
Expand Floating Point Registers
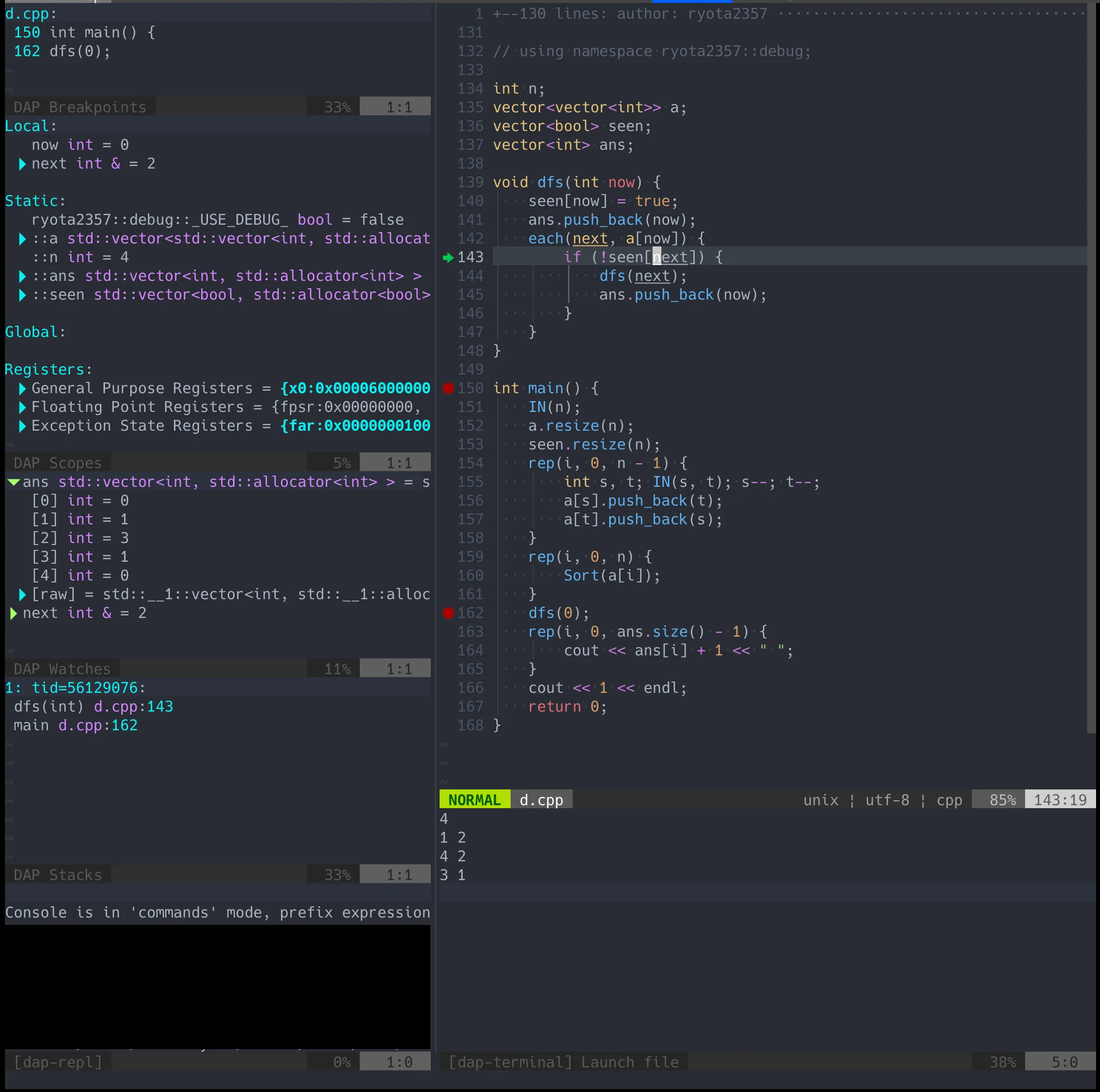point(22,407)
